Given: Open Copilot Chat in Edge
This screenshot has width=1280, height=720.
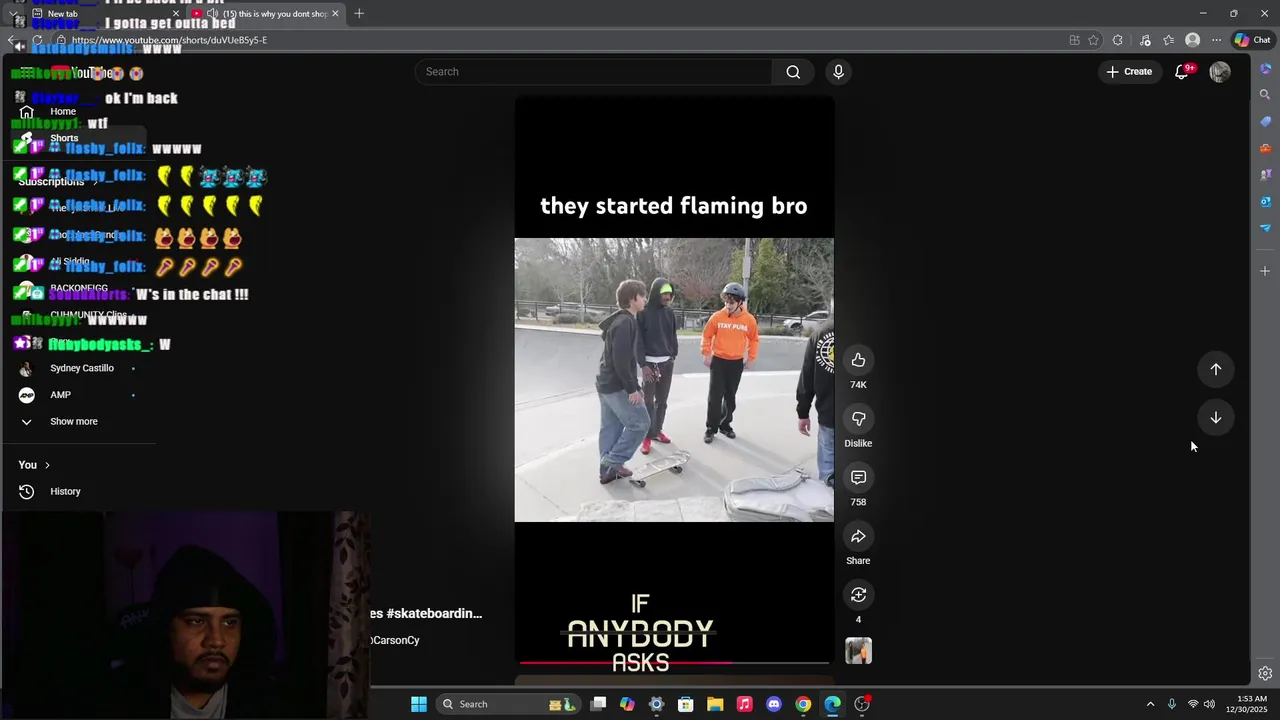Looking at the screenshot, I should click(1252, 40).
